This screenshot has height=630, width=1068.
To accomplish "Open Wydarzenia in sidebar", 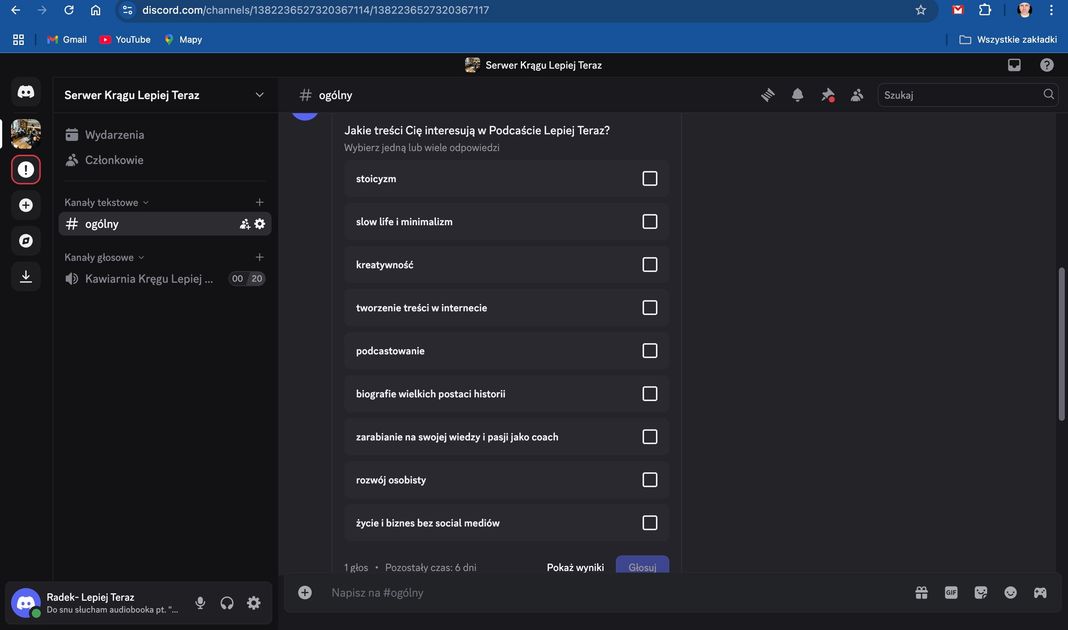I will (114, 135).
